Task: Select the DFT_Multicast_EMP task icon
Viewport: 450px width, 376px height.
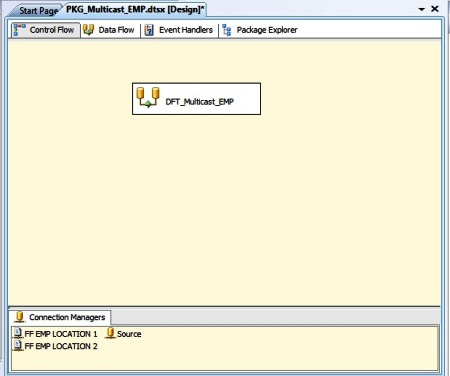Action: click(148, 97)
